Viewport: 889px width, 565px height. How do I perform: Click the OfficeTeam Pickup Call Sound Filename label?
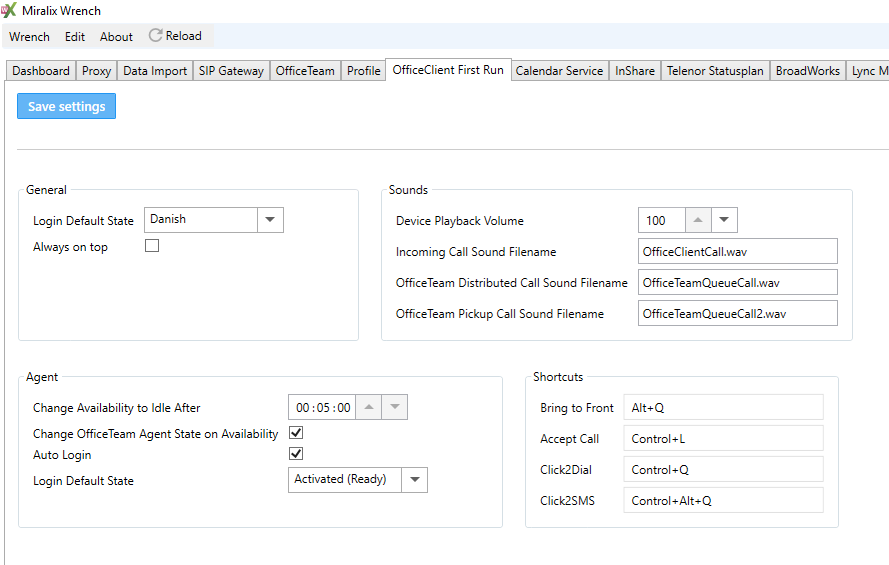[x=499, y=314]
